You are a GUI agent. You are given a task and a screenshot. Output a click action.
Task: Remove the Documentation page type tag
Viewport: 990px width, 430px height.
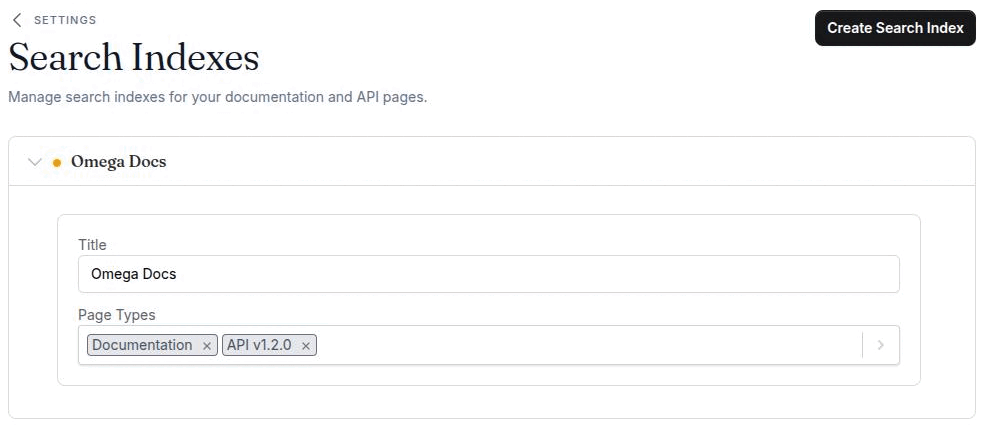coord(206,346)
